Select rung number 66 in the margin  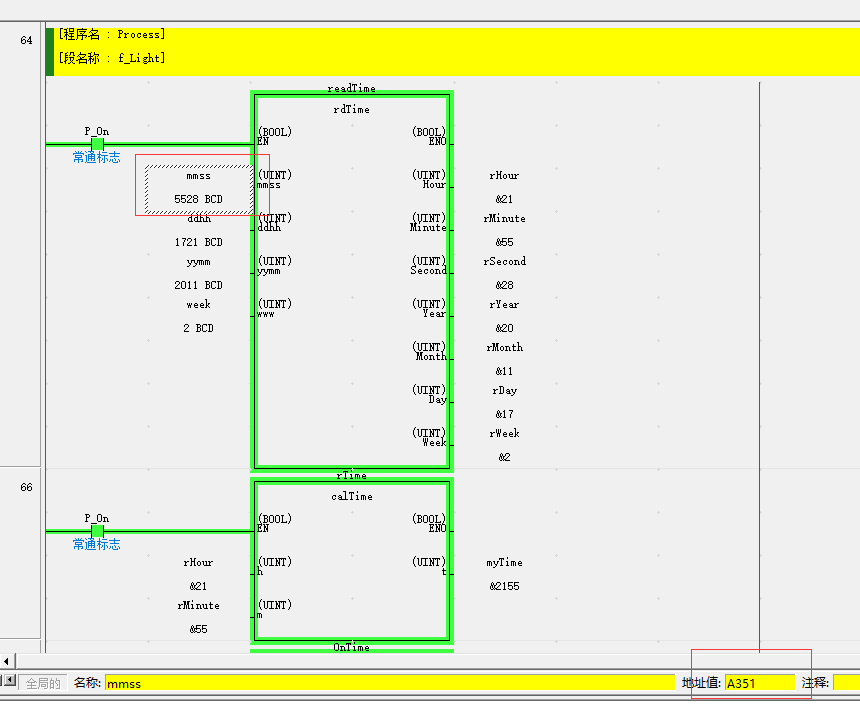click(26, 487)
